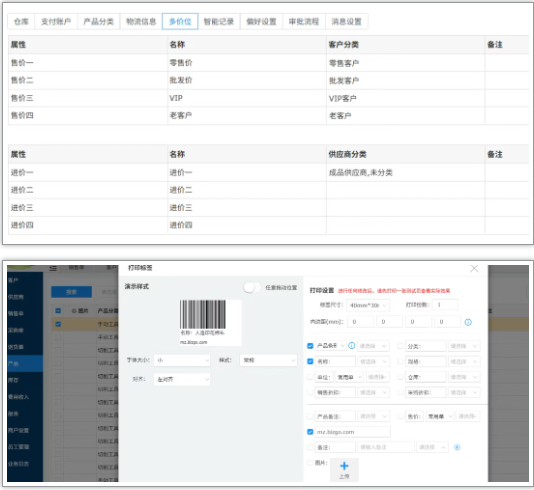This screenshot has height=490, width=534.
Task: Click the info icon next to 产品条码 dropdown
Action: [x=352, y=346]
